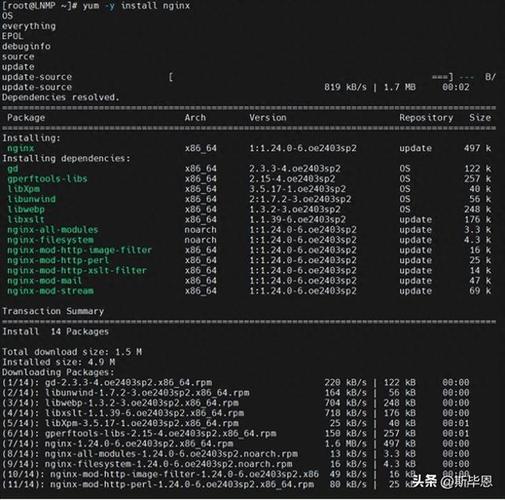Viewport: 505px width, 500px height.
Task: Select the 'gd' package name in table
Action: (x=13, y=169)
